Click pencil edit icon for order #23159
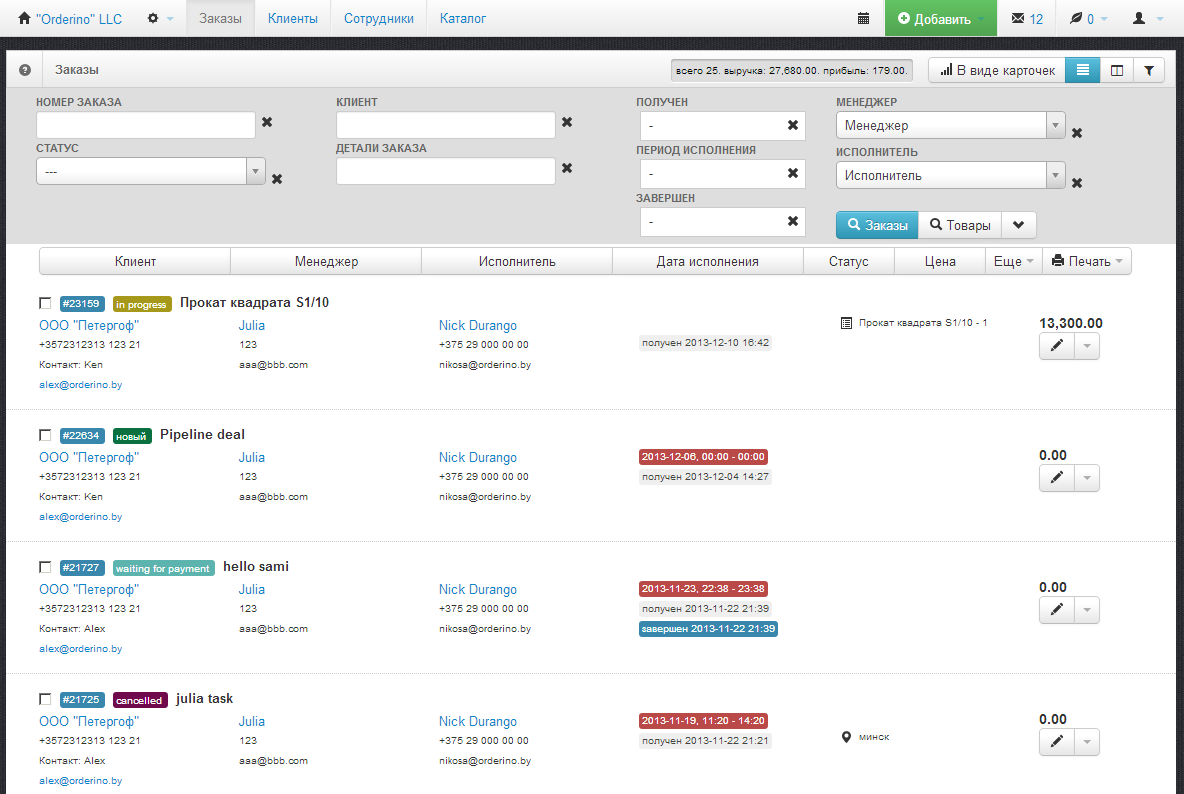 pyautogui.click(x=1056, y=346)
